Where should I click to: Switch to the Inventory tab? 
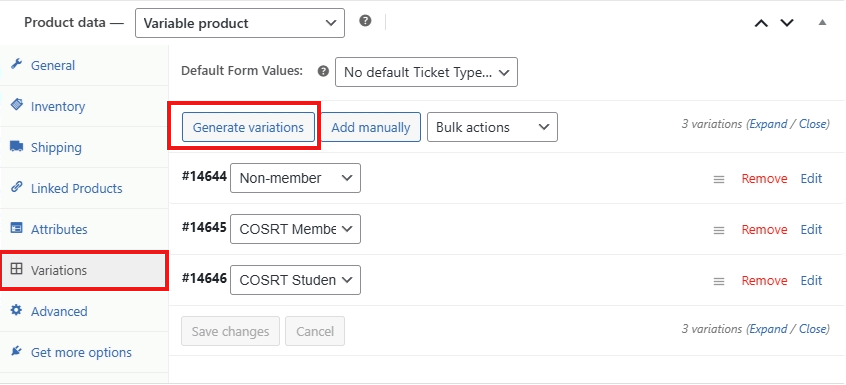84,106
